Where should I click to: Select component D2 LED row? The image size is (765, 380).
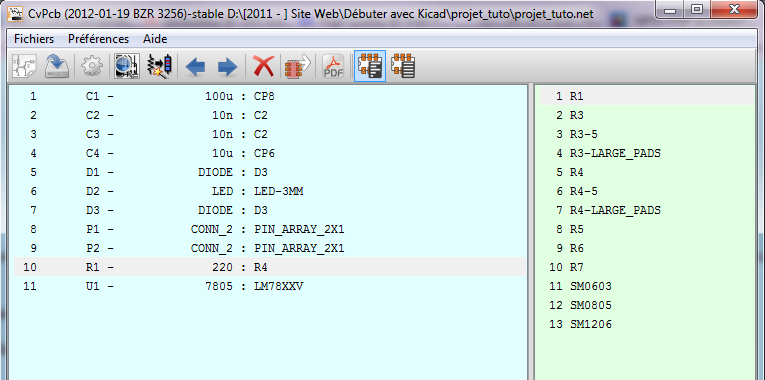click(x=270, y=191)
